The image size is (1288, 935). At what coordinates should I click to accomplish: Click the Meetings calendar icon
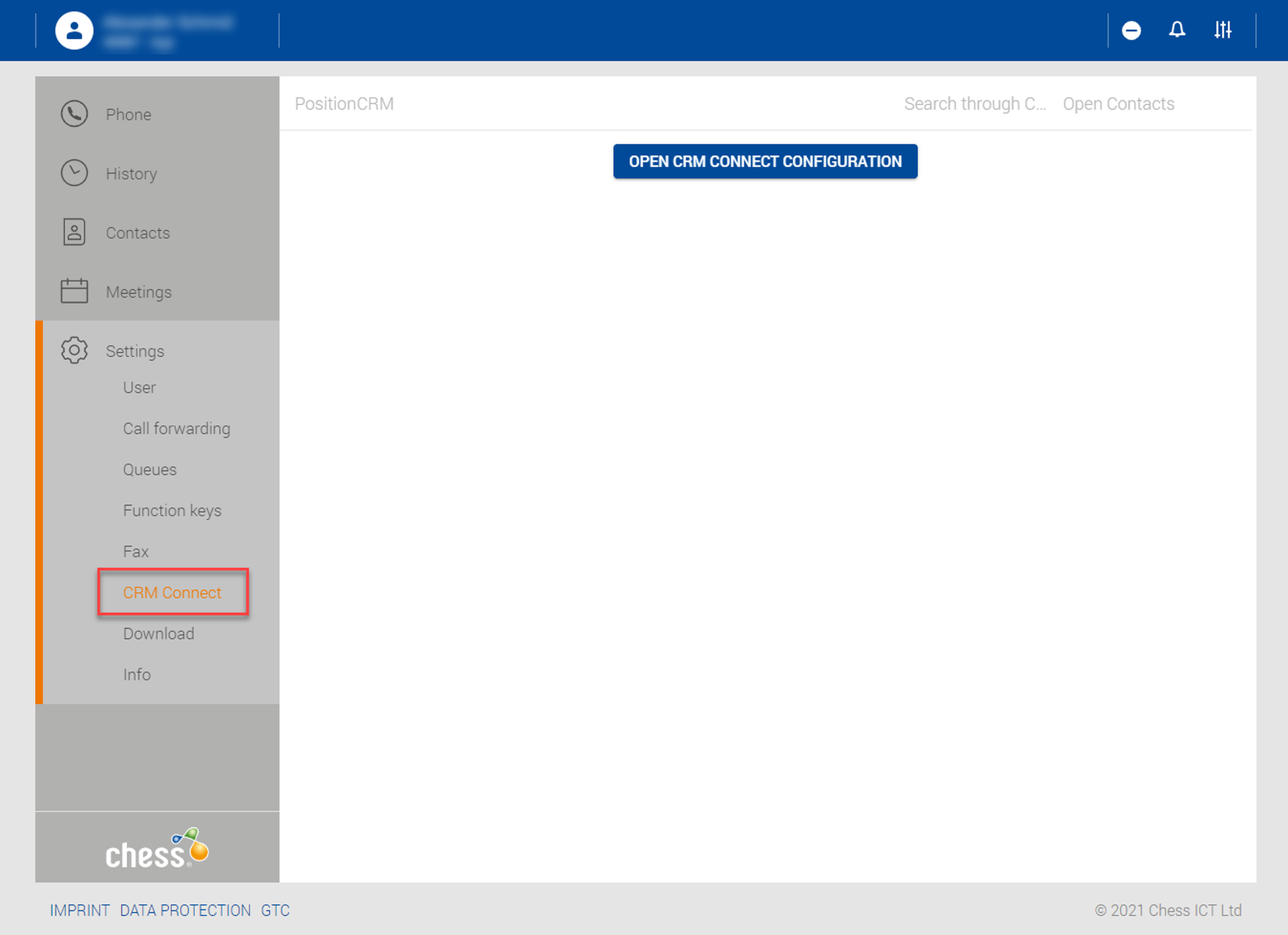pos(74,291)
